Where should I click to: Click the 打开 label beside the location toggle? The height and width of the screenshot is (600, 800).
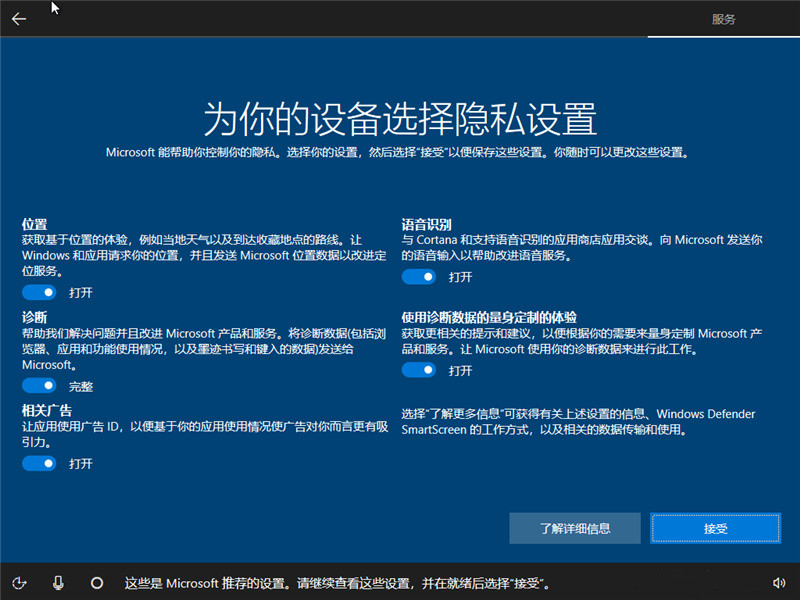point(81,291)
